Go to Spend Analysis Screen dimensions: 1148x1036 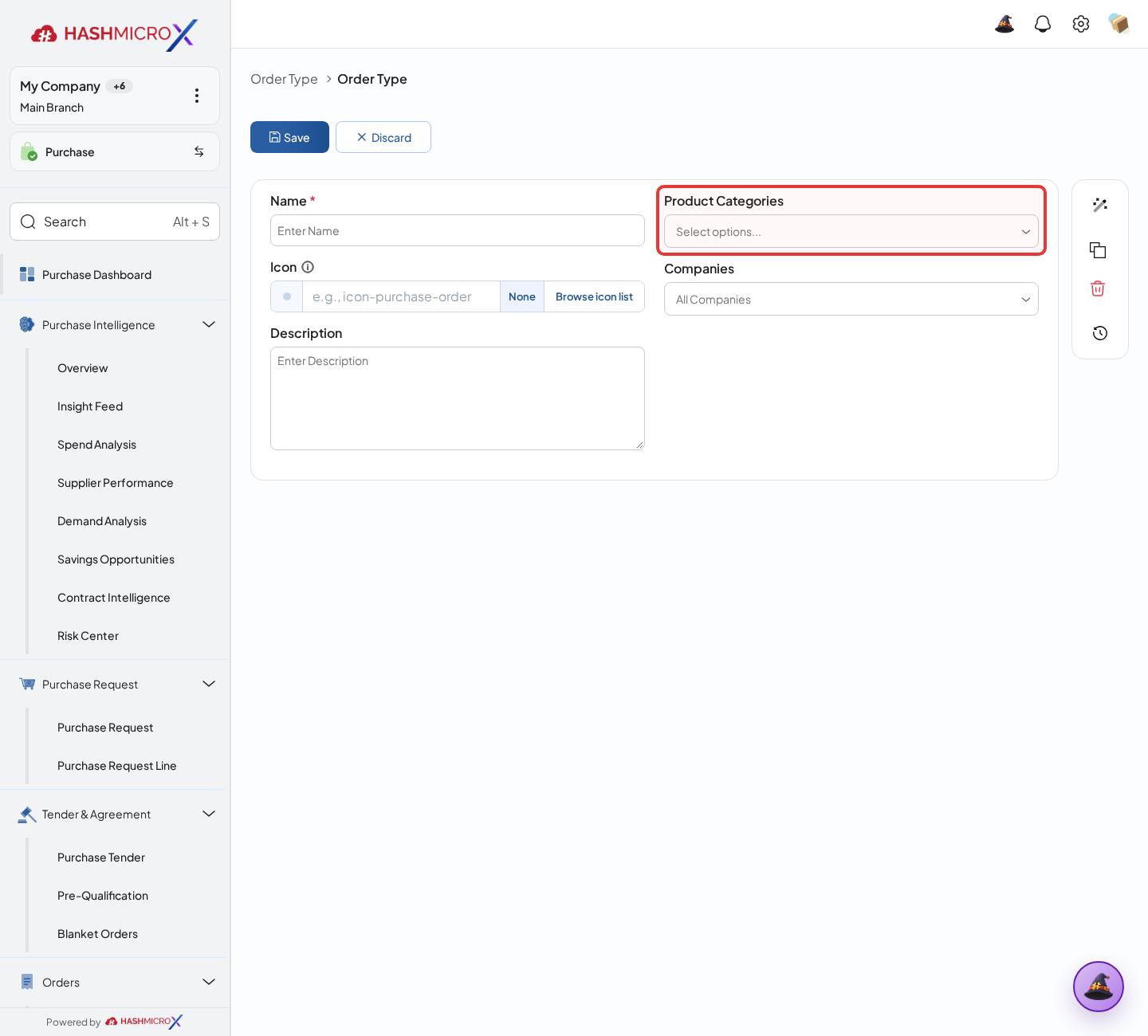pos(96,445)
